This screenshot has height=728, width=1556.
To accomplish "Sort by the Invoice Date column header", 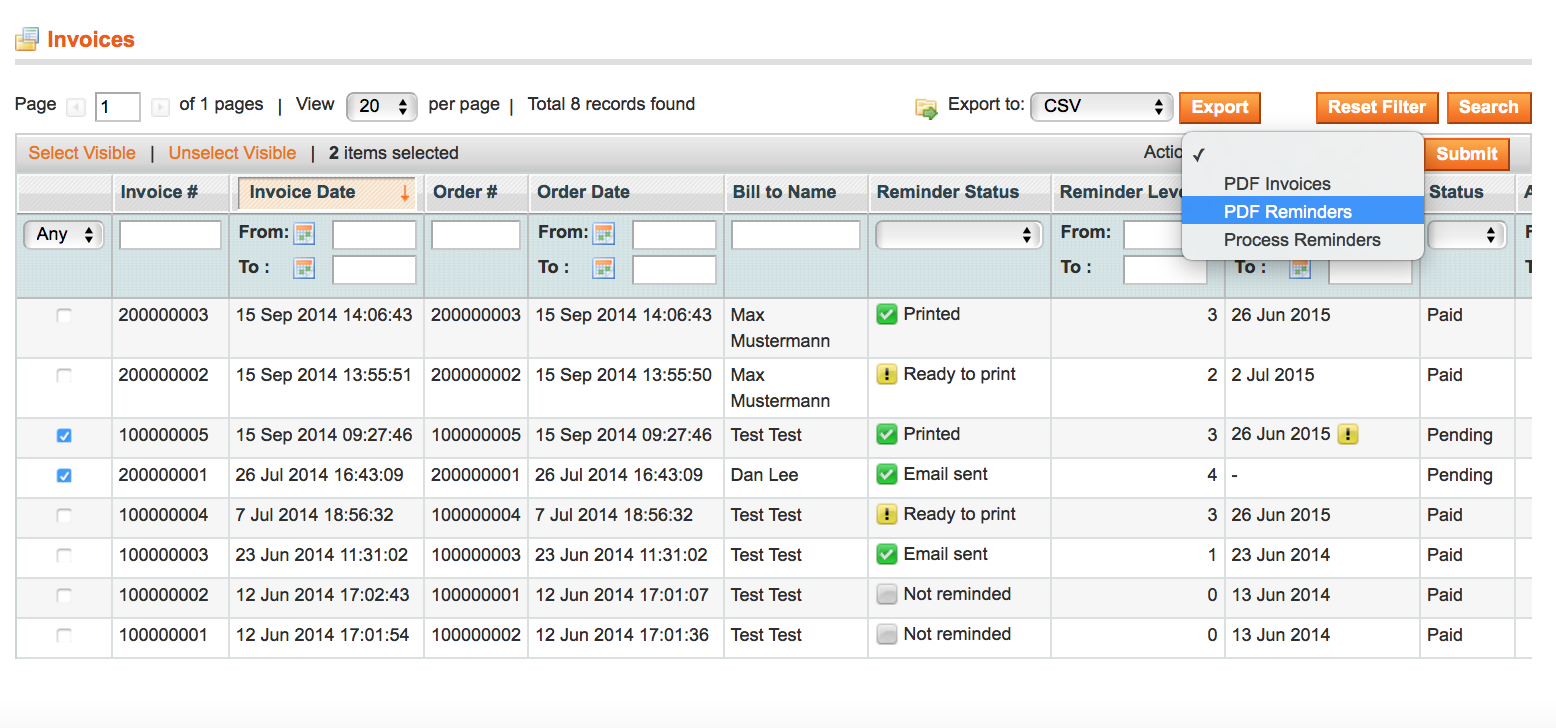I will point(302,192).
